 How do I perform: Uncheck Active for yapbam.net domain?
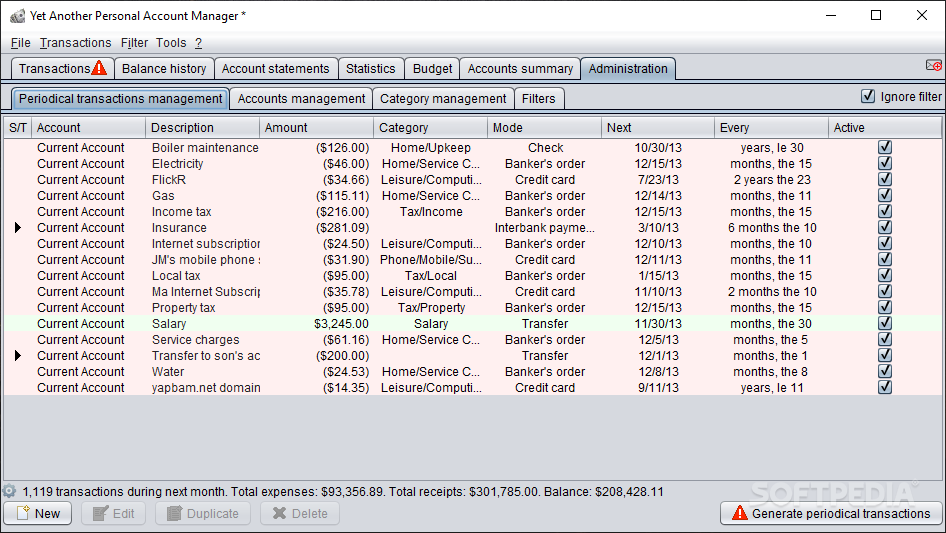[x=884, y=388]
